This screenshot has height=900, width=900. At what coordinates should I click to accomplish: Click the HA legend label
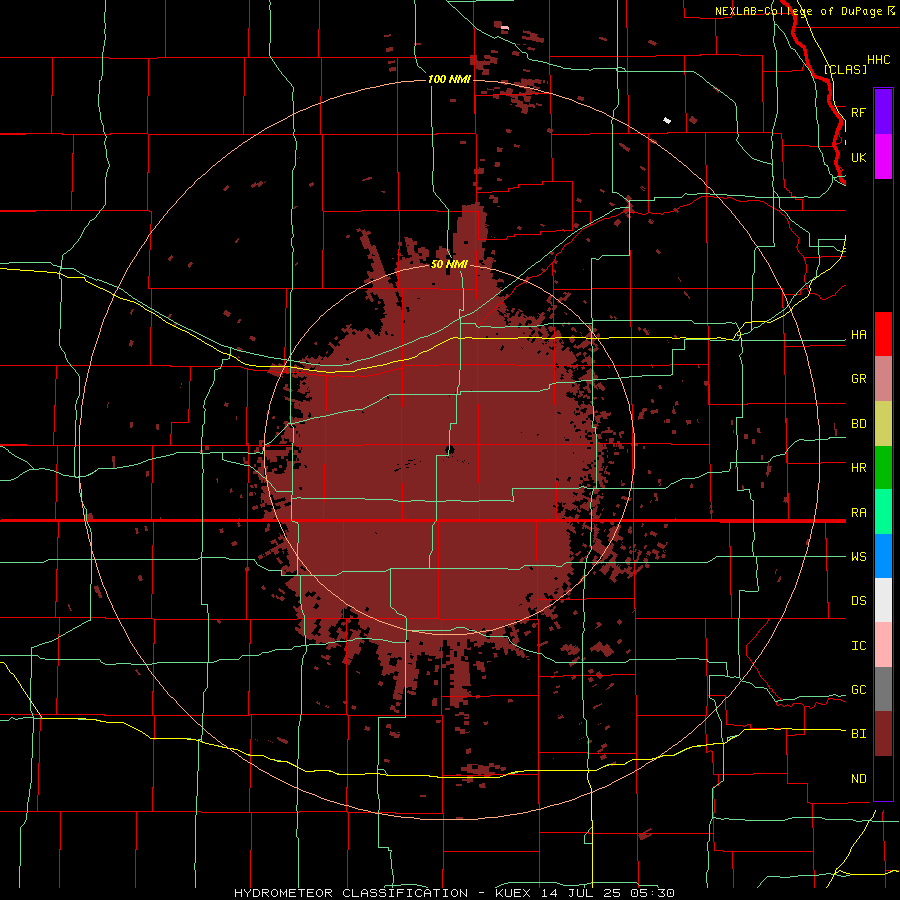[859, 335]
